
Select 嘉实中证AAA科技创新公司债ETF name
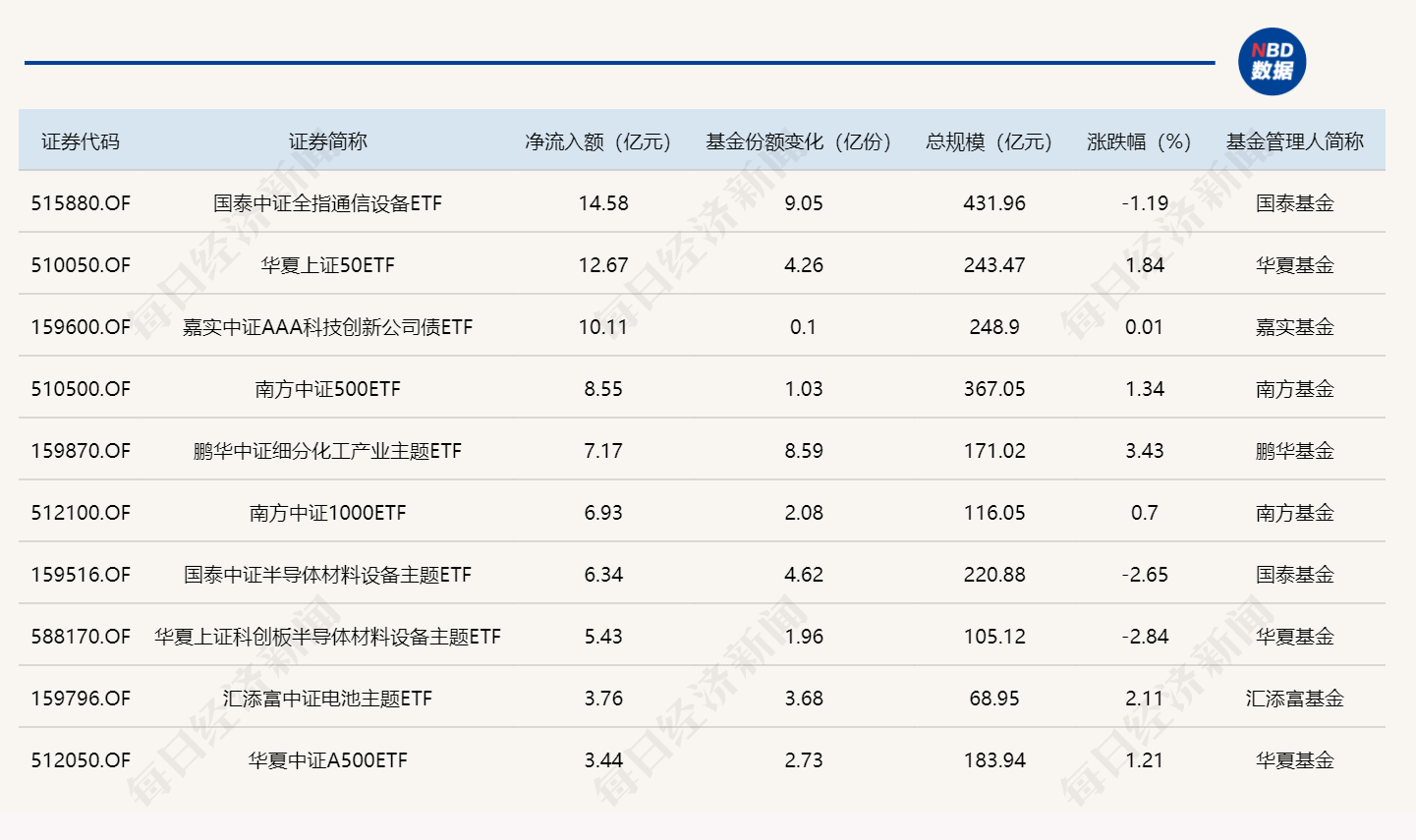pos(328,327)
